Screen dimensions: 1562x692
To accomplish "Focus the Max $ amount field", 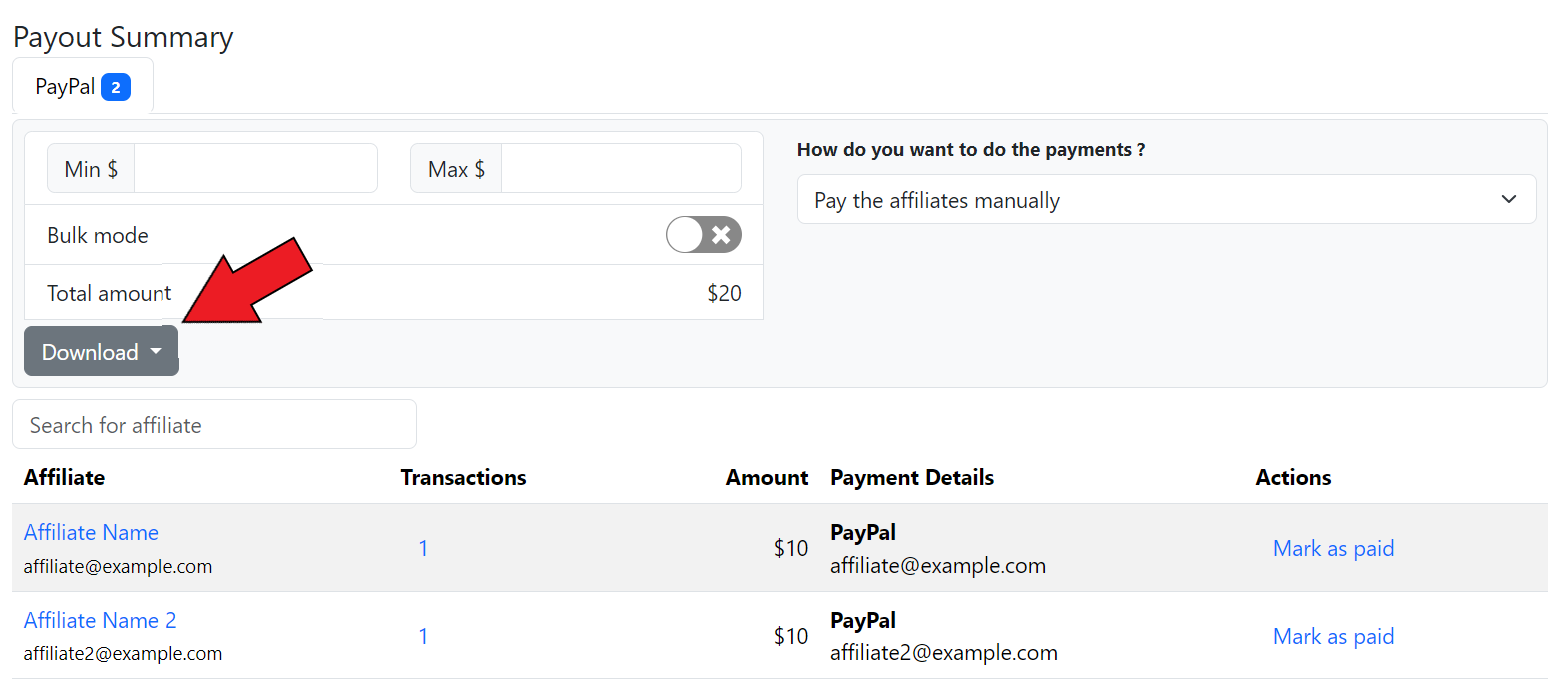I will click(620, 169).
